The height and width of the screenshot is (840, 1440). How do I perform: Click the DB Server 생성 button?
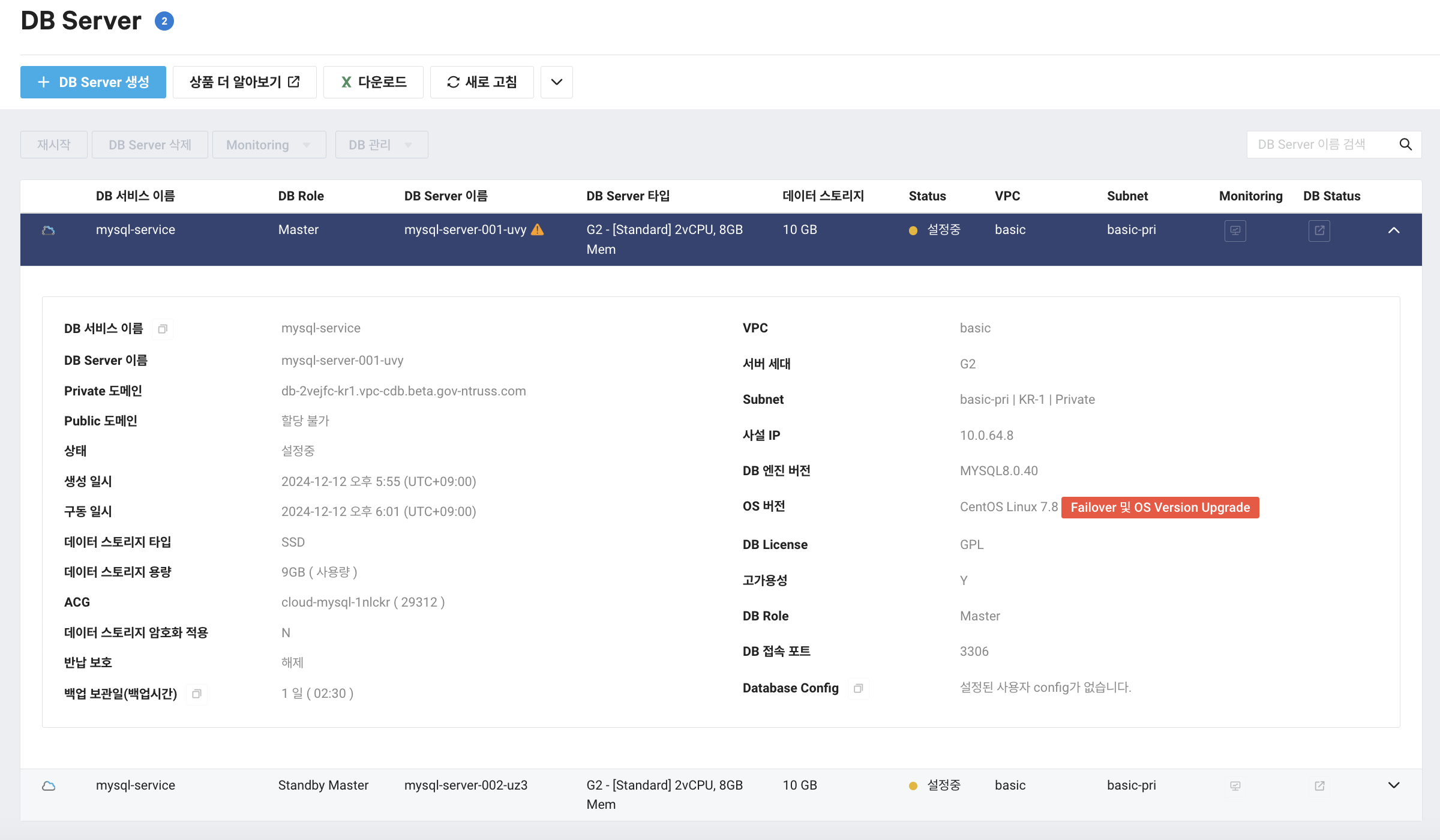pyautogui.click(x=93, y=82)
